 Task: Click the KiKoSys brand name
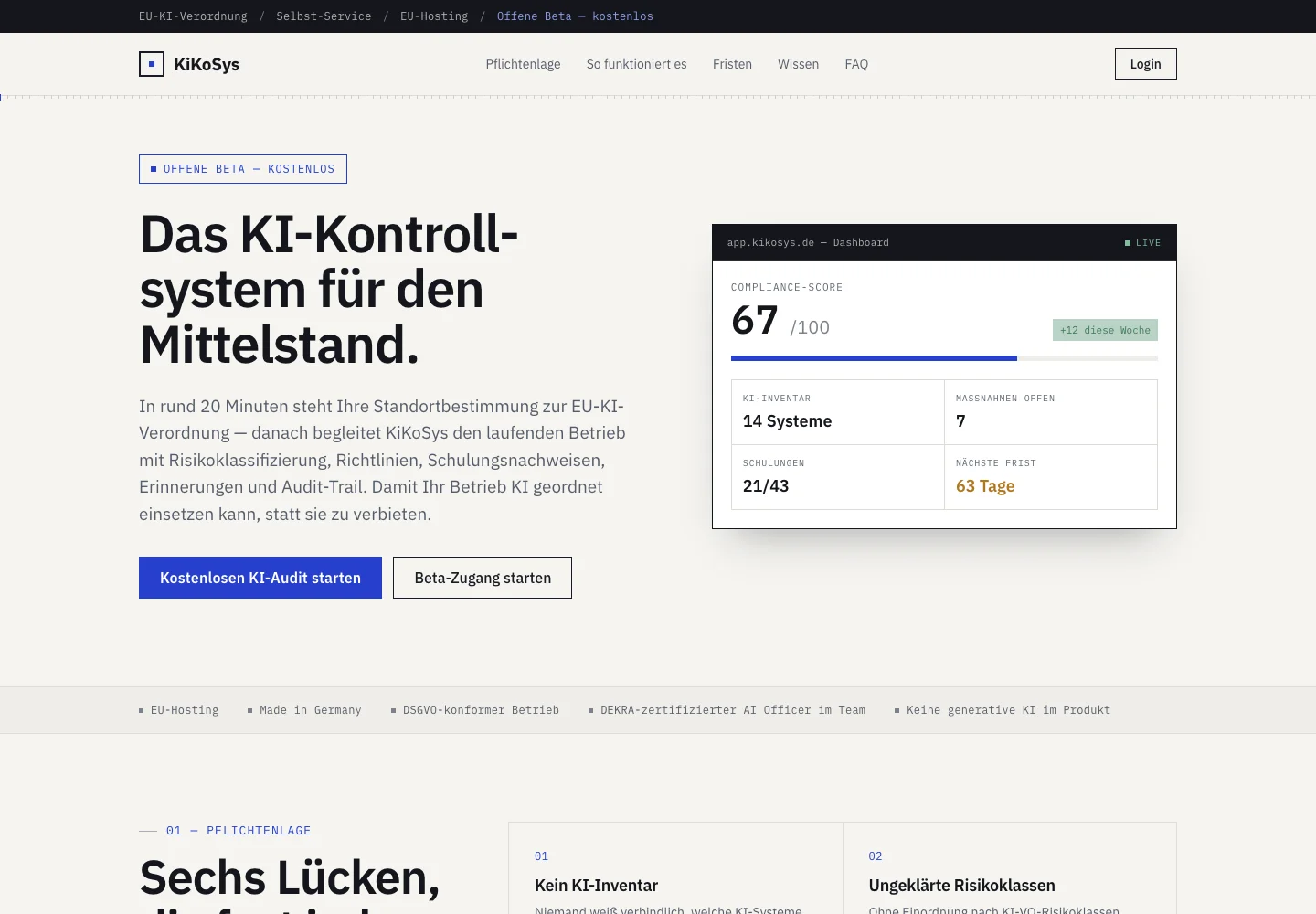point(207,64)
